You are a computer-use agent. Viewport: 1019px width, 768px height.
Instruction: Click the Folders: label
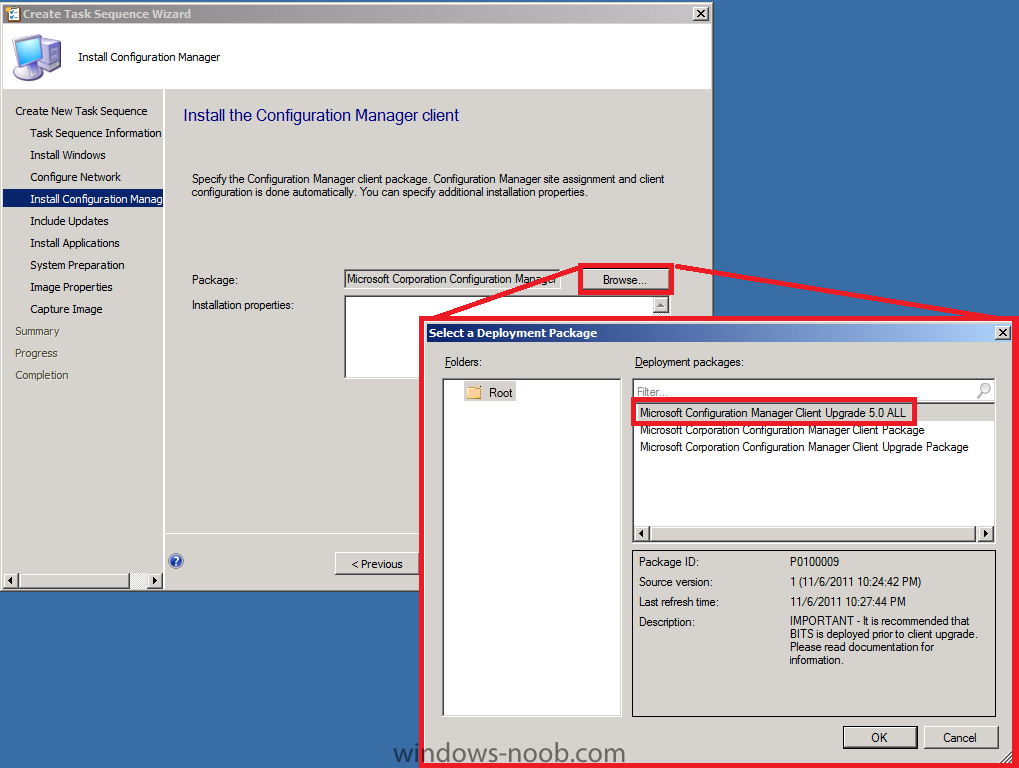pos(463,362)
